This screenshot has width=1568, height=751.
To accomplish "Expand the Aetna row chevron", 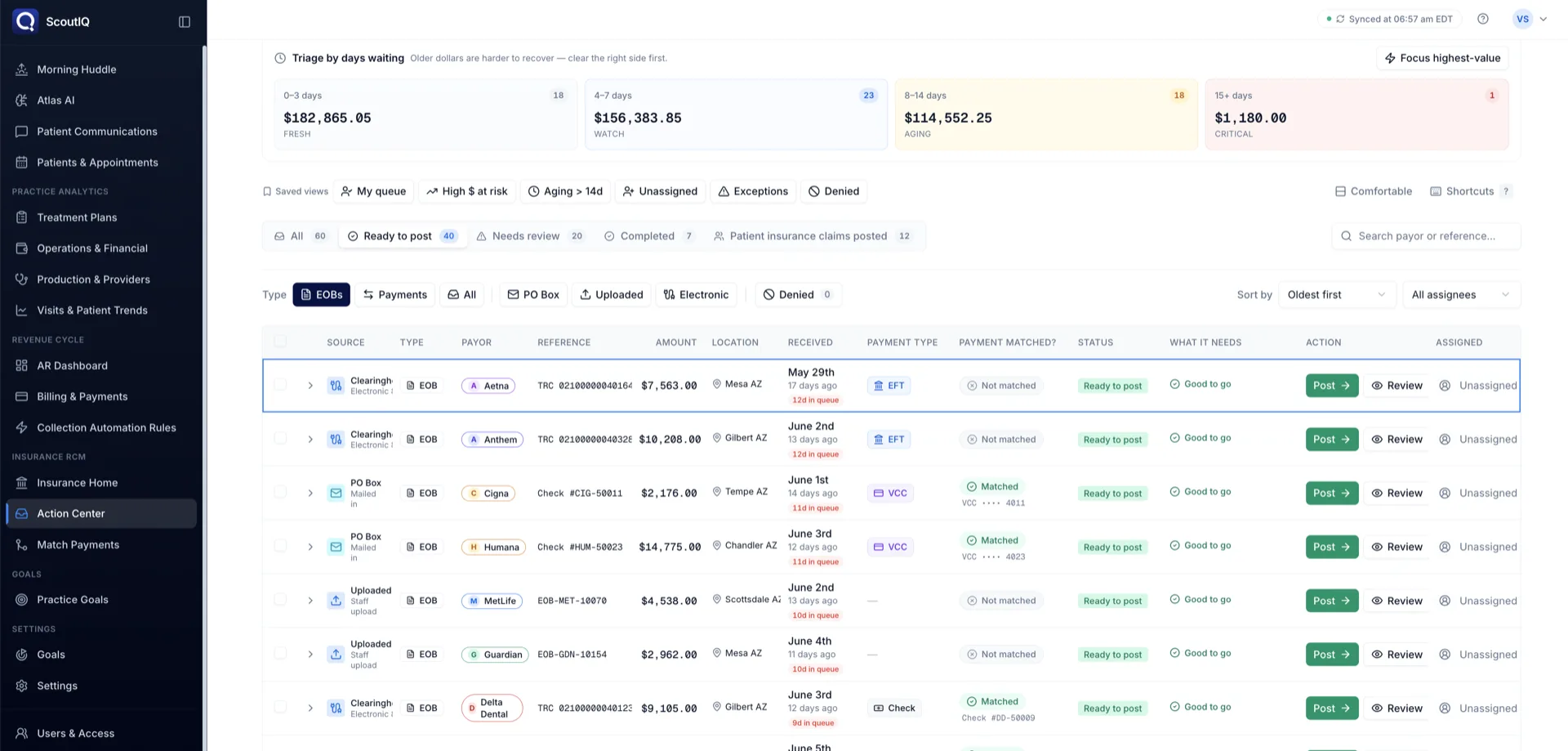I will pos(310,386).
